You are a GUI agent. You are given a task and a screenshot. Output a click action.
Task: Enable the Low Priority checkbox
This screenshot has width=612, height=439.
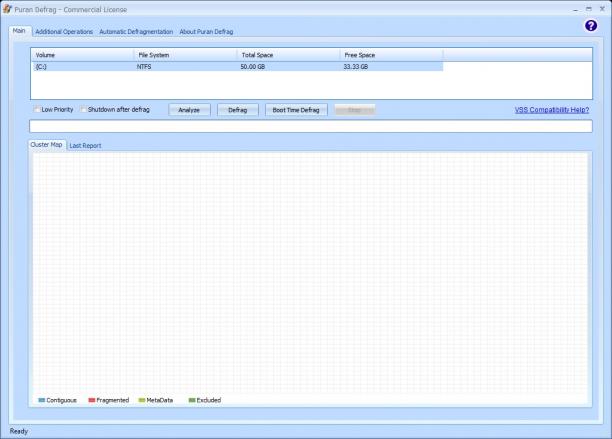(x=37, y=109)
